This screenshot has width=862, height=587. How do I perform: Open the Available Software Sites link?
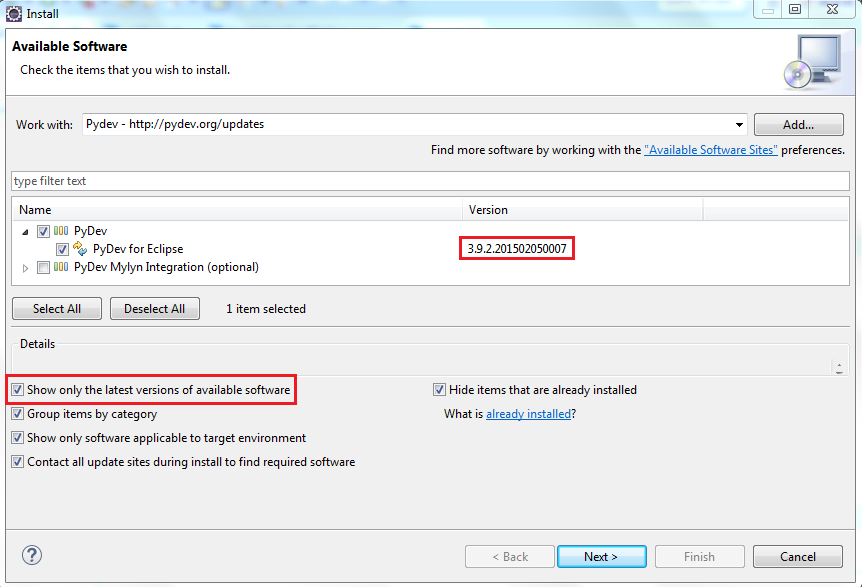click(711, 150)
